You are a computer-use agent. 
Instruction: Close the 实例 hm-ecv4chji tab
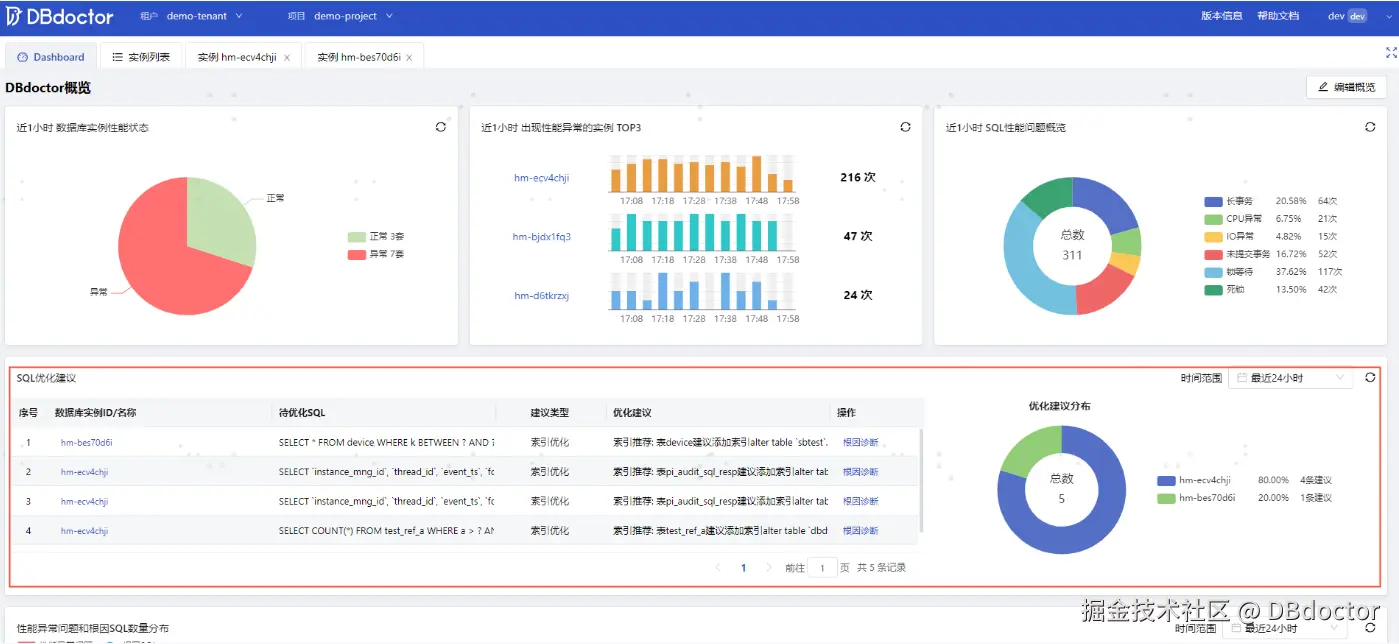(x=287, y=58)
